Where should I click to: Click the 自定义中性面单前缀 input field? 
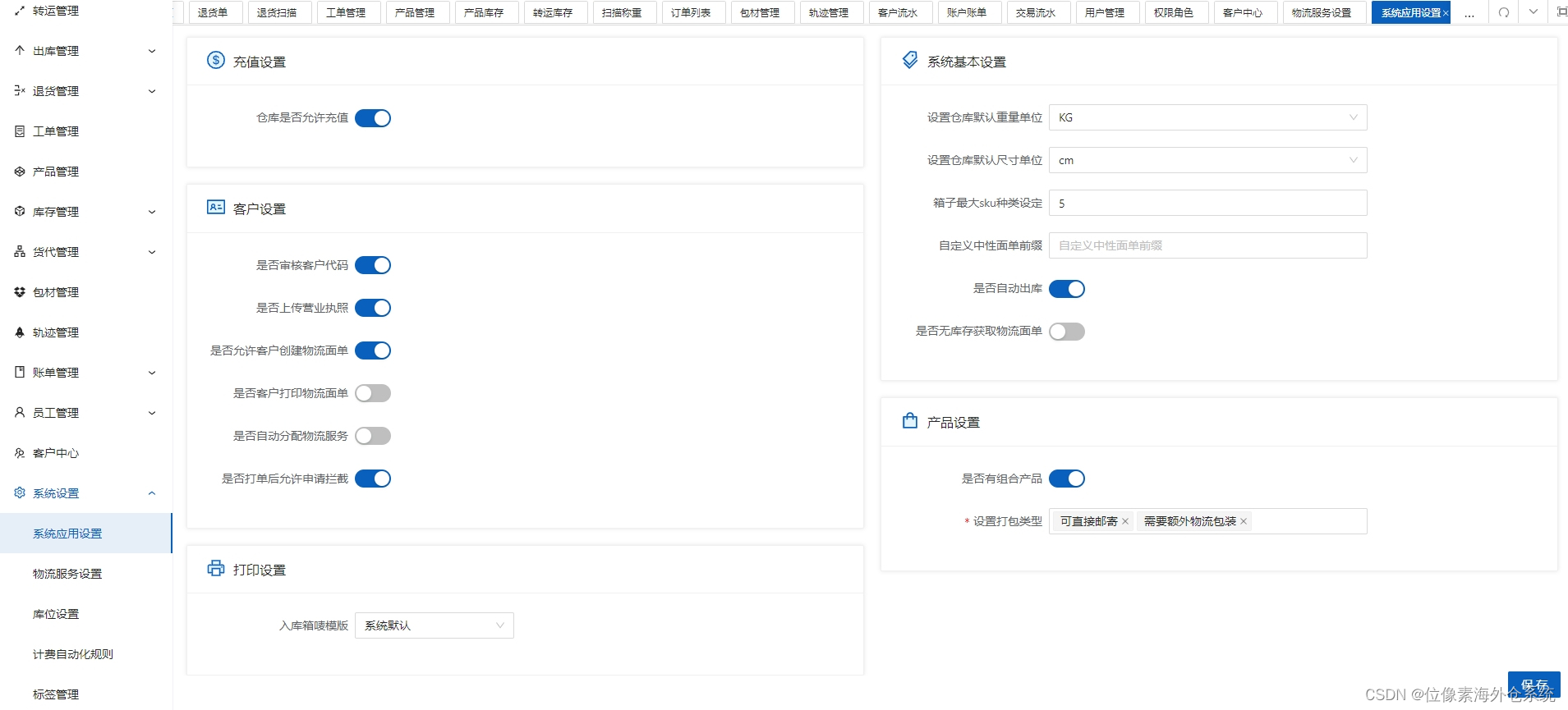[1208, 245]
